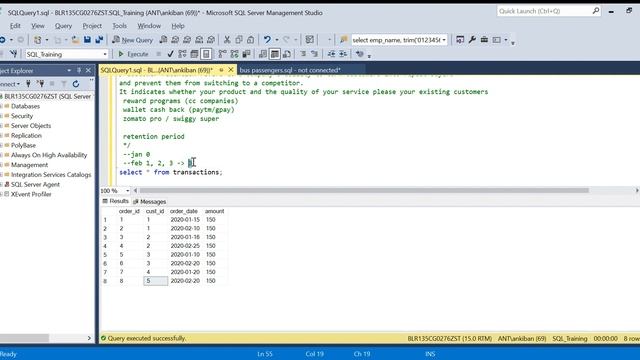640x360 pixels.
Task: Select the Databases node in tree
Action: point(25,106)
